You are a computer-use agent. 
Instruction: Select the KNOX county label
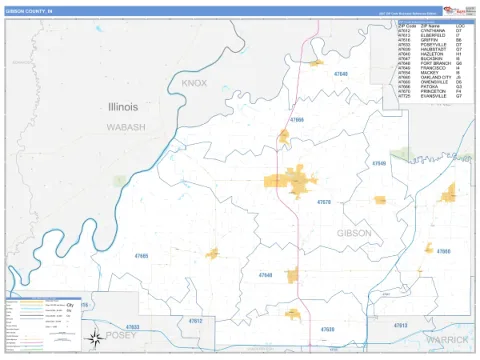[x=194, y=83]
